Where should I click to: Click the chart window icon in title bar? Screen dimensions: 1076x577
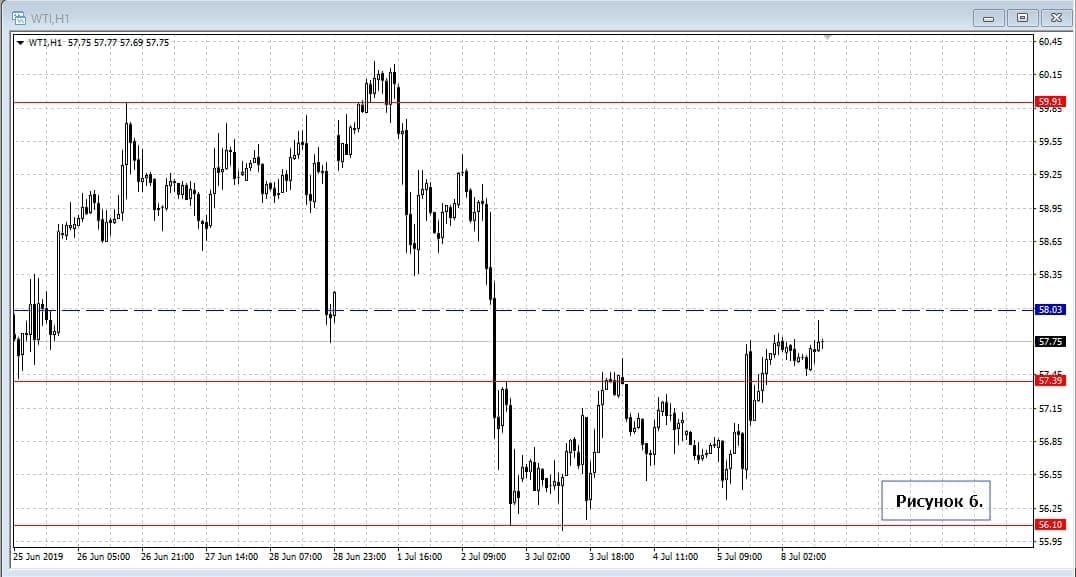tap(18, 18)
